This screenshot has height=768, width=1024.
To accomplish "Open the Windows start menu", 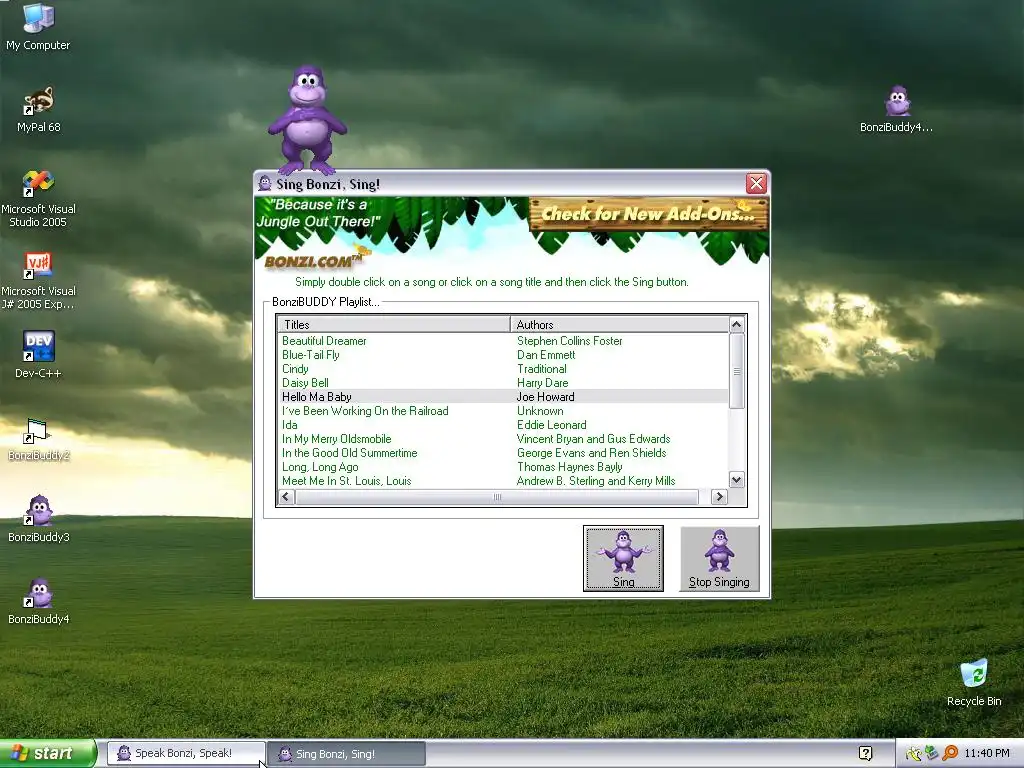I will [x=48, y=754].
